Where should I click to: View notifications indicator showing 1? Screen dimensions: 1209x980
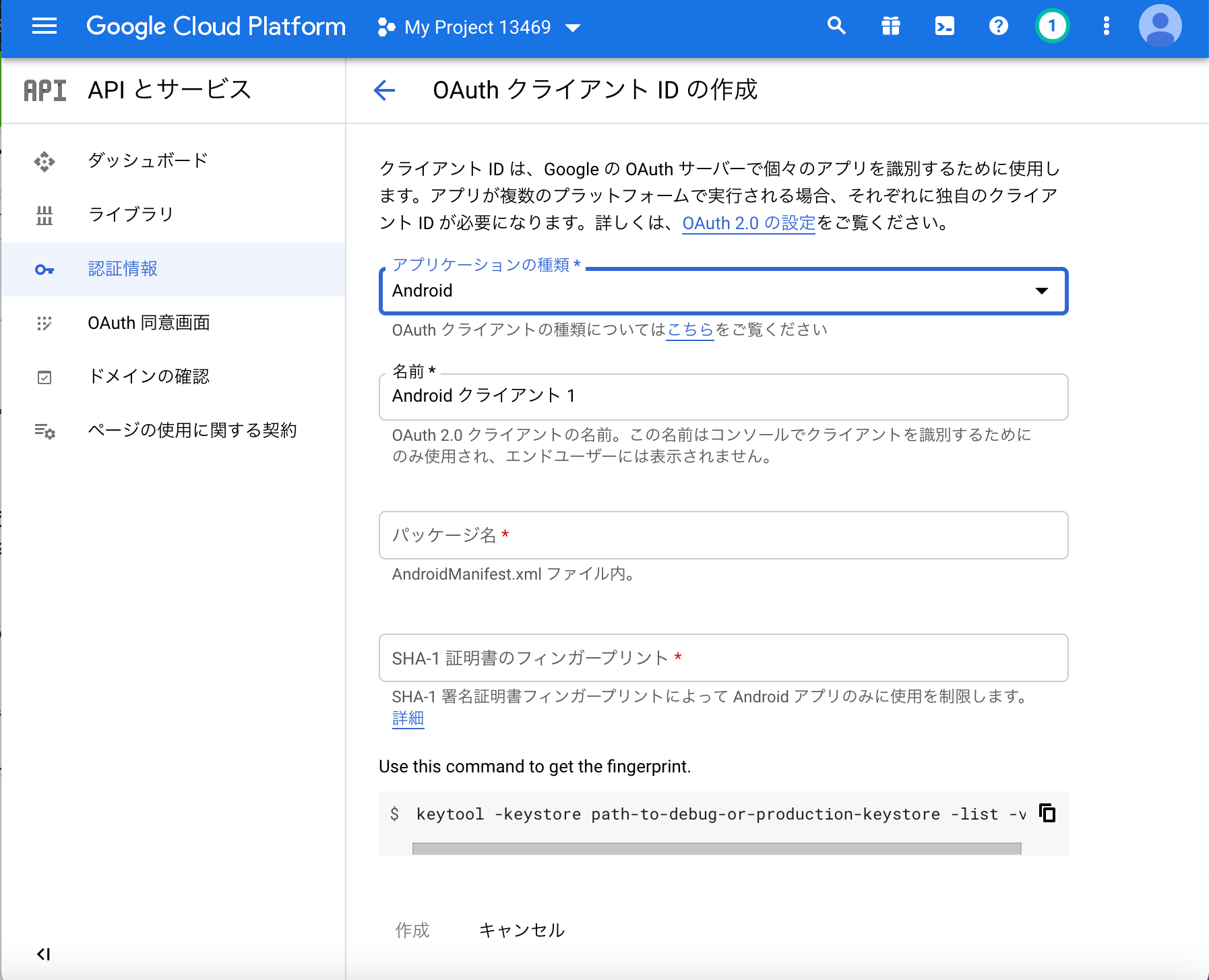click(x=1052, y=26)
